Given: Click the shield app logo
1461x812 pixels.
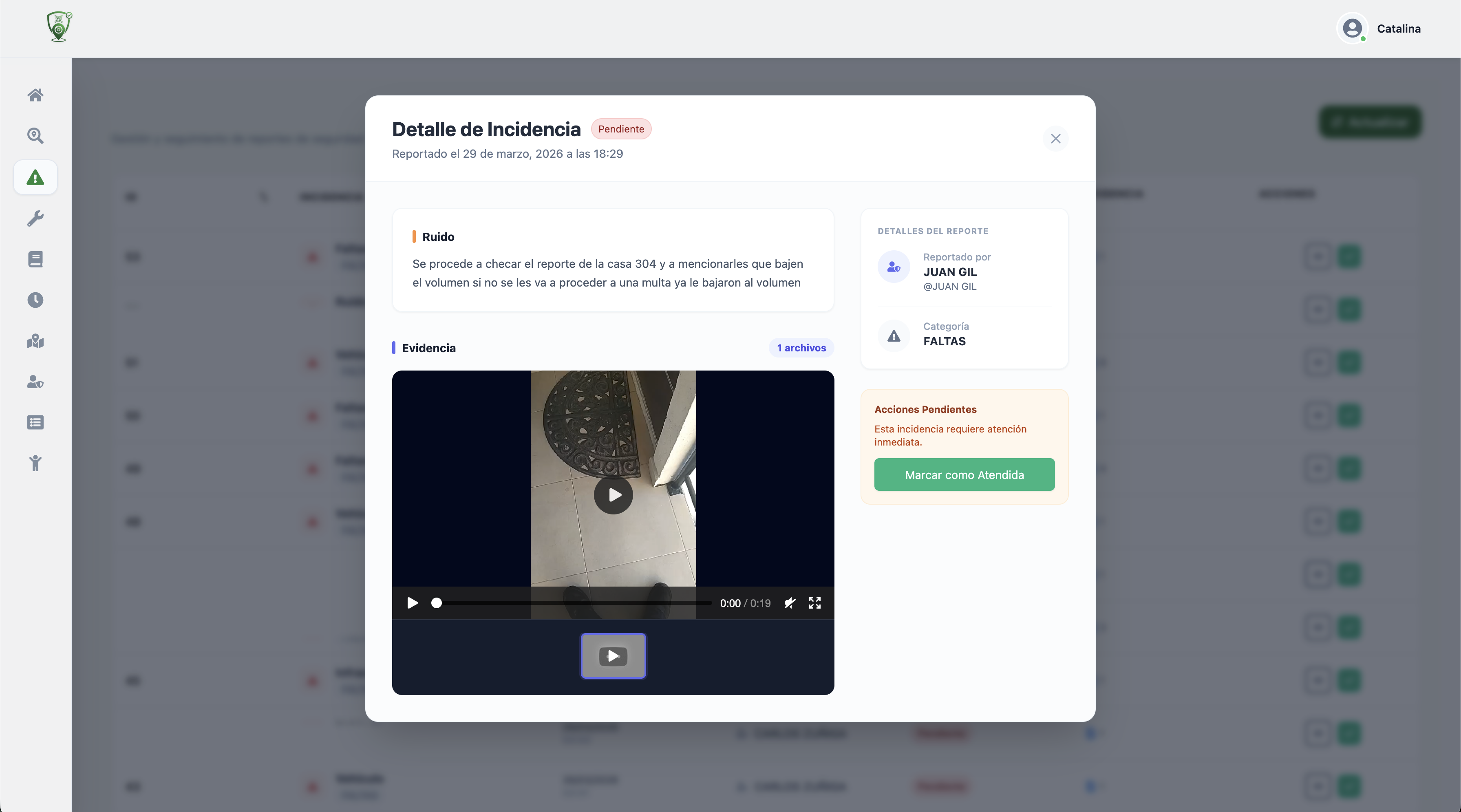Looking at the screenshot, I should 59,26.
